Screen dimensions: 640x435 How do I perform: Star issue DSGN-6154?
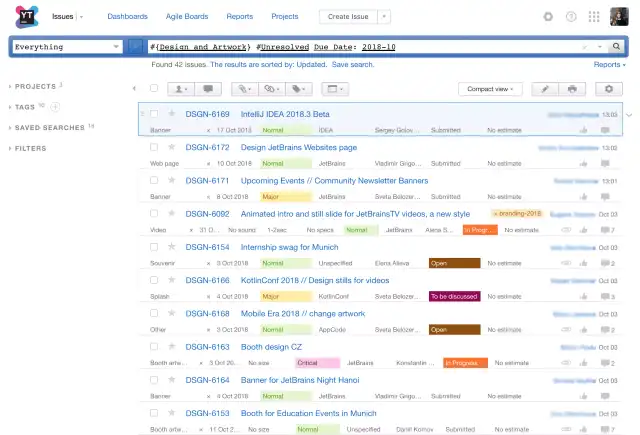coord(172,246)
